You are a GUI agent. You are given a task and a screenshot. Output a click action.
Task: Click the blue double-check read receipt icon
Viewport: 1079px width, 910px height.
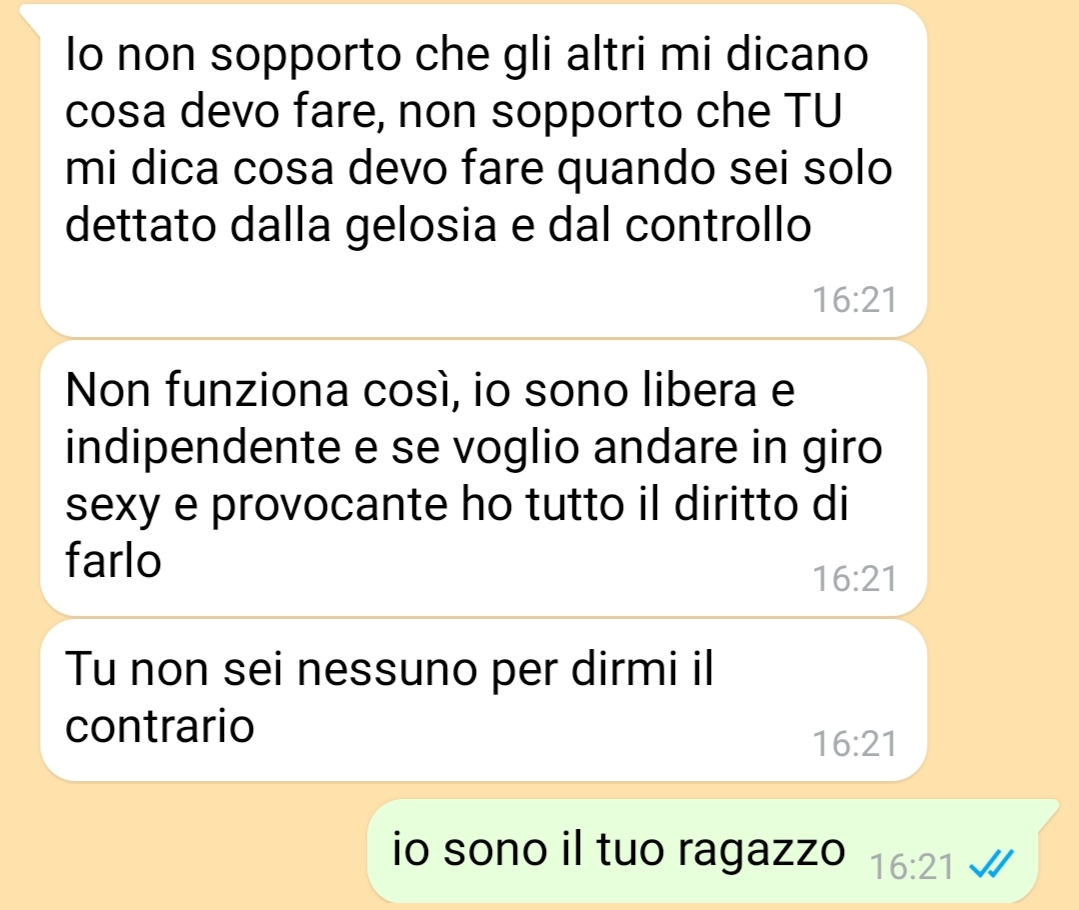[991, 864]
